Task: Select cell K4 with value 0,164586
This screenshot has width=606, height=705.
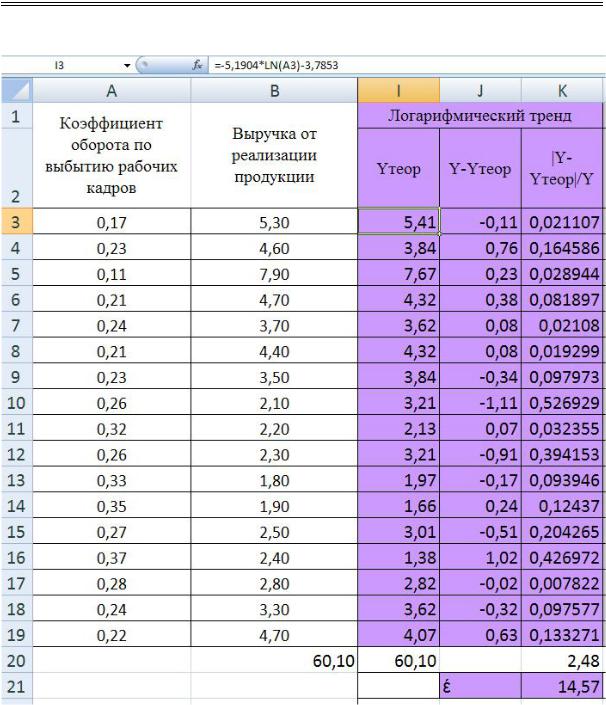Action: [x=562, y=248]
